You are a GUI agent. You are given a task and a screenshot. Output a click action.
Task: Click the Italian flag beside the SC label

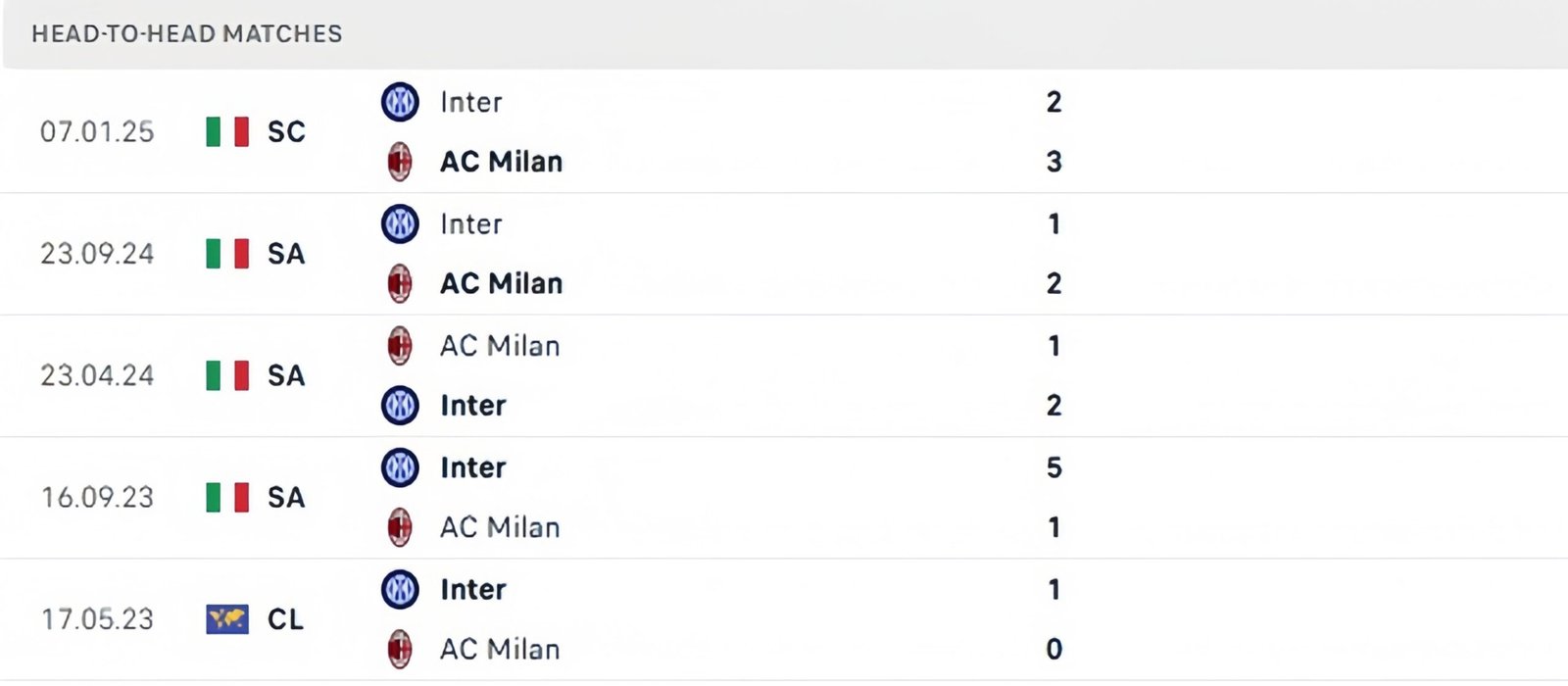pos(225,131)
